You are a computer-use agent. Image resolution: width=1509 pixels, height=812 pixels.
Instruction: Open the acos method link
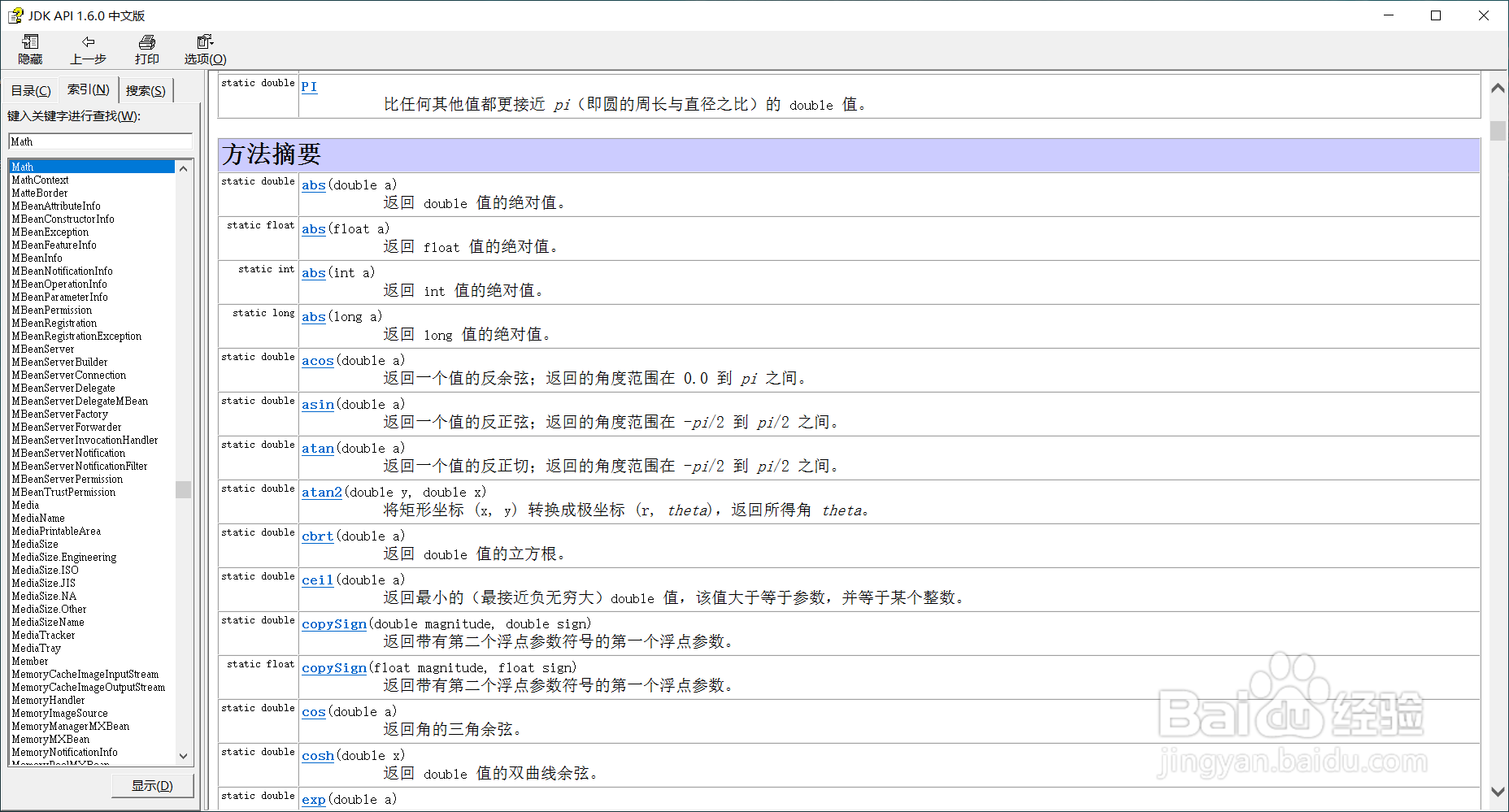tap(317, 360)
